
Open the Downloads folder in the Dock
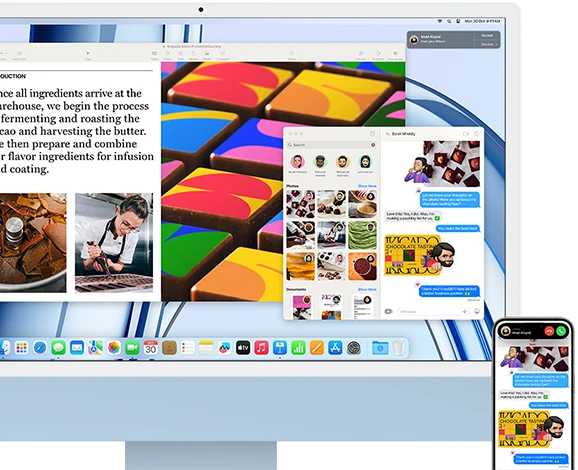click(x=380, y=348)
